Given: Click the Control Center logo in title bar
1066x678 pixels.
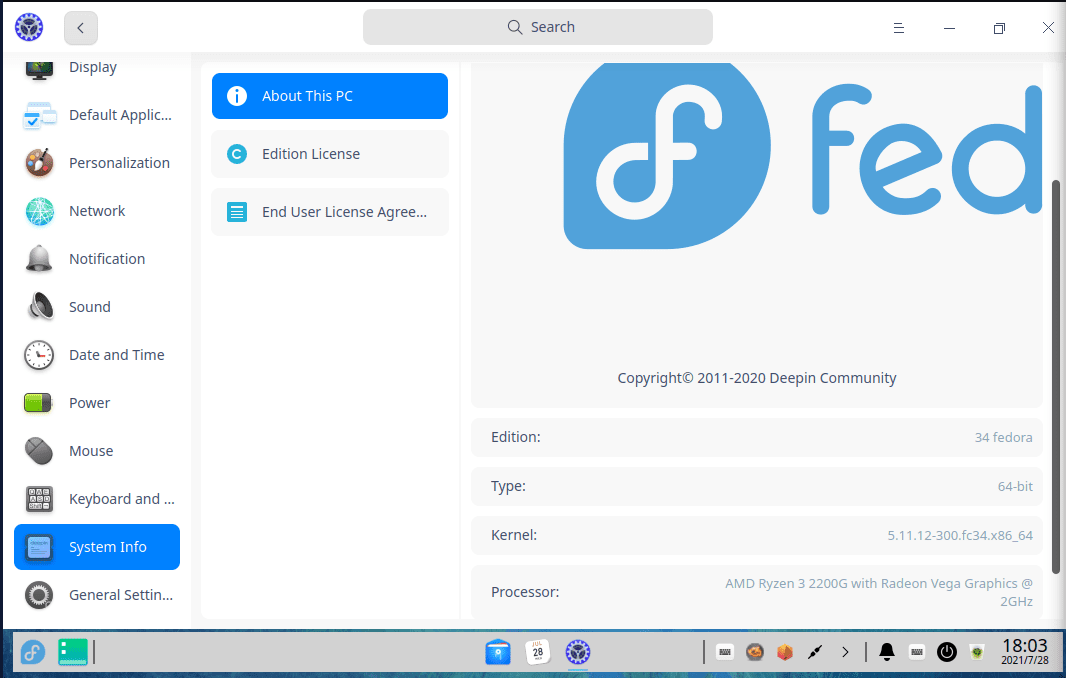Looking at the screenshot, I should tap(29, 27).
